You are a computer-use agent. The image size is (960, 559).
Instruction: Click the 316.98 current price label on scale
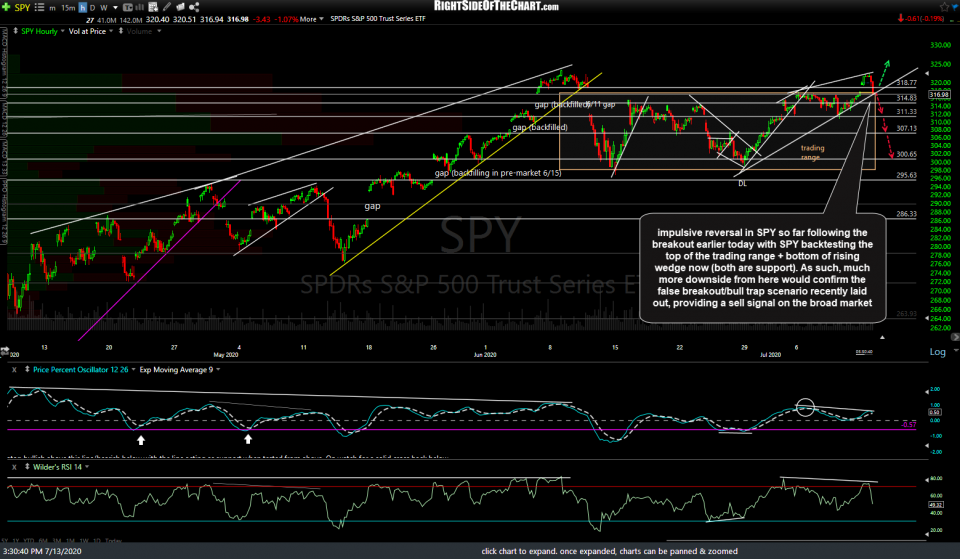pos(939,94)
